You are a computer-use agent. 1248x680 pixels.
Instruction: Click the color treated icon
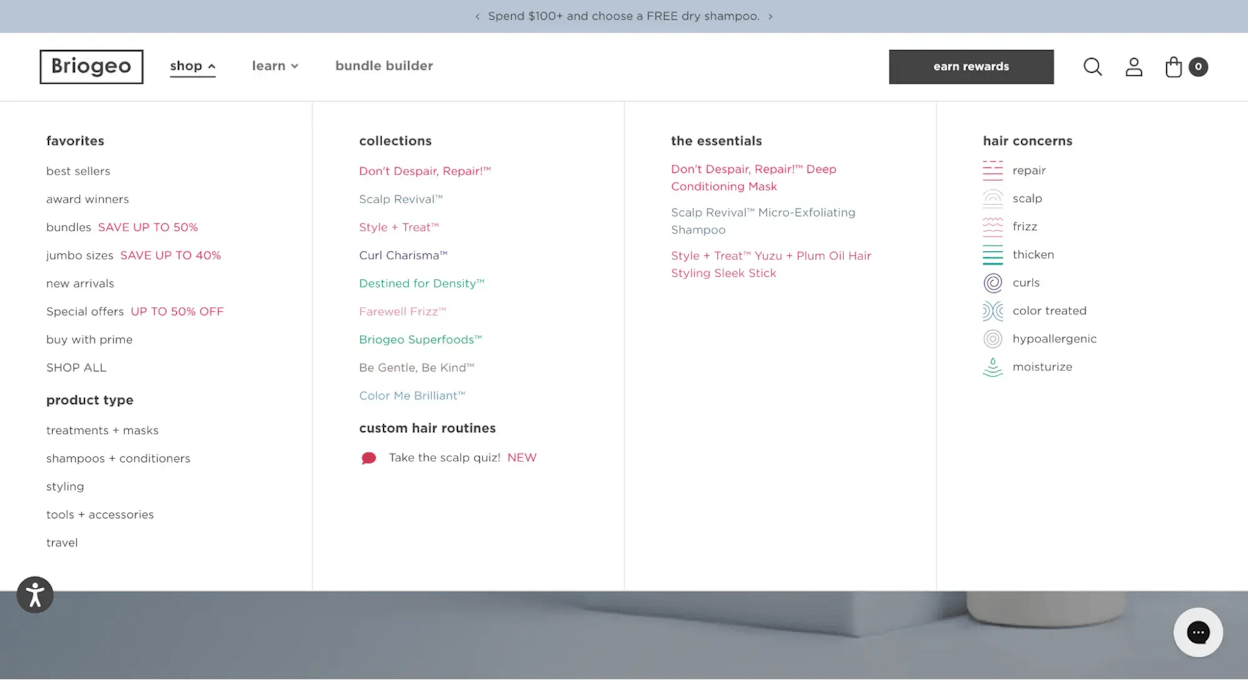[x=992, y=310]
